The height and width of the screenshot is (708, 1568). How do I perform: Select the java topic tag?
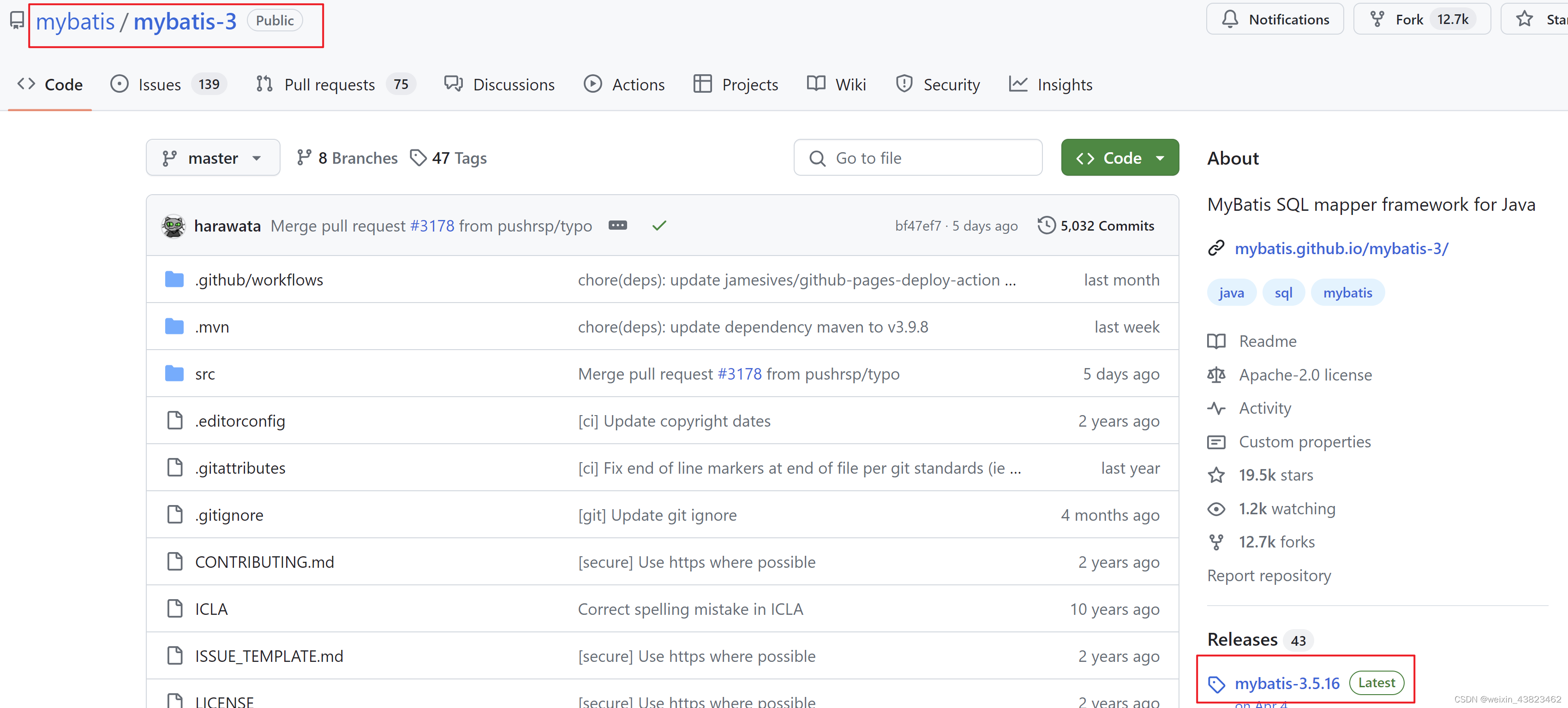[x=1232, y=292]
